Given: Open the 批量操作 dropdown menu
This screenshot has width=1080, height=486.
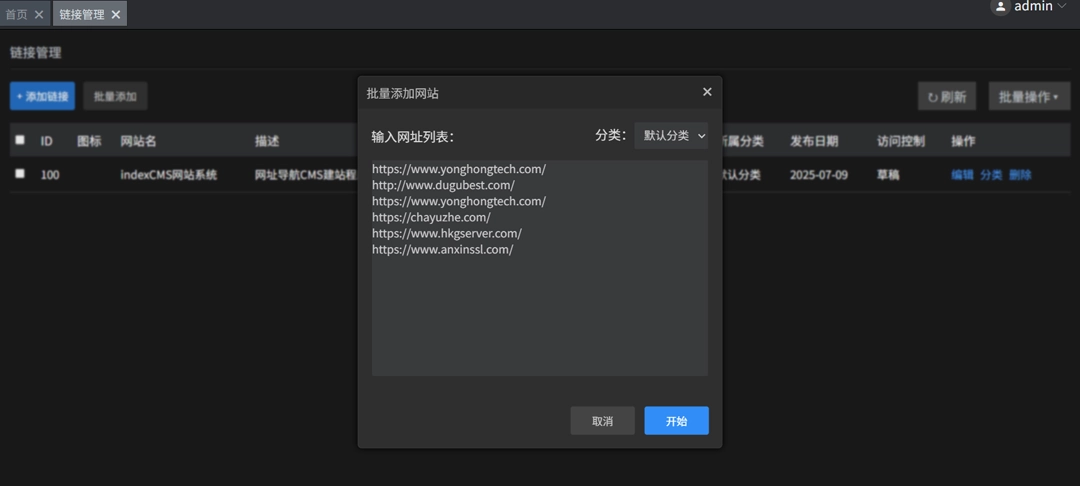Looking at the screenshot, I should tap(1029, 97).
